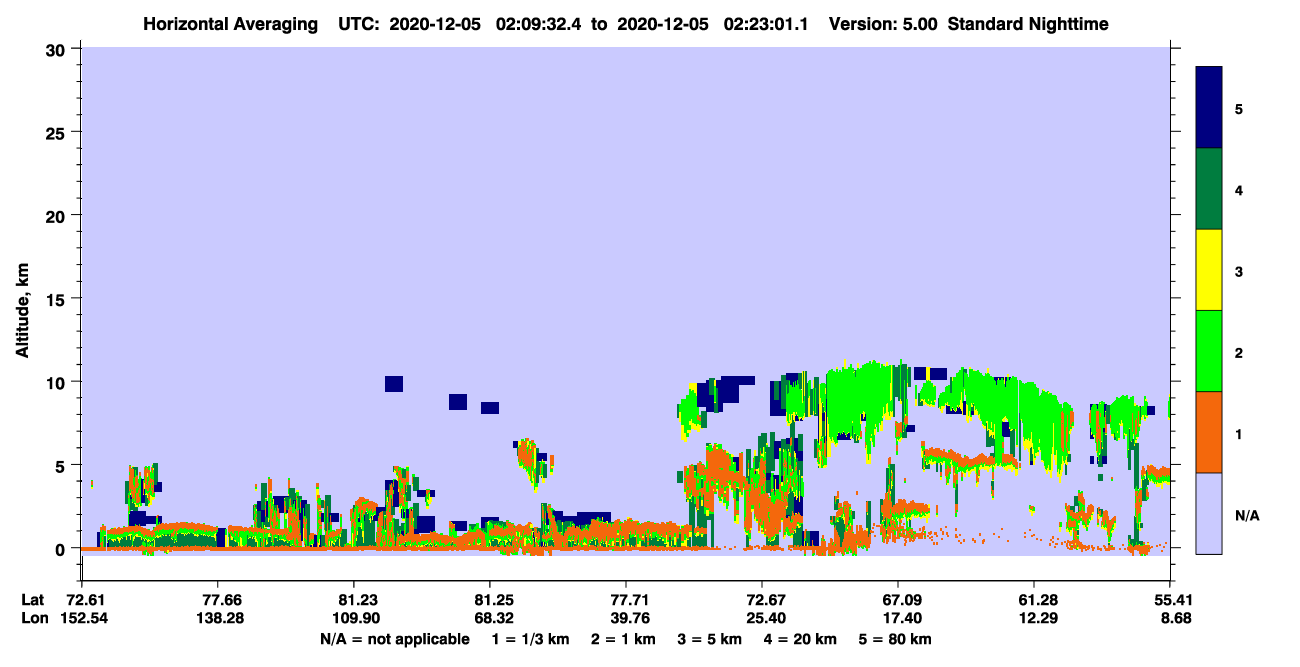This screenshot has width=1300, height=667.
Task: Click the 'Standard Nighttime' text in title
Action: (1028, 24)
